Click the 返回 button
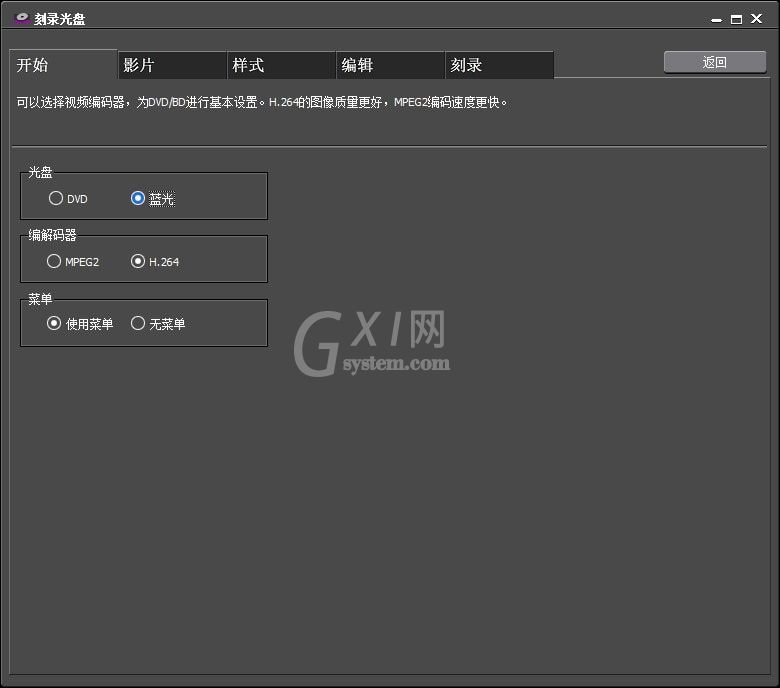This screenshot has height=688, width=780. [715, 62]
